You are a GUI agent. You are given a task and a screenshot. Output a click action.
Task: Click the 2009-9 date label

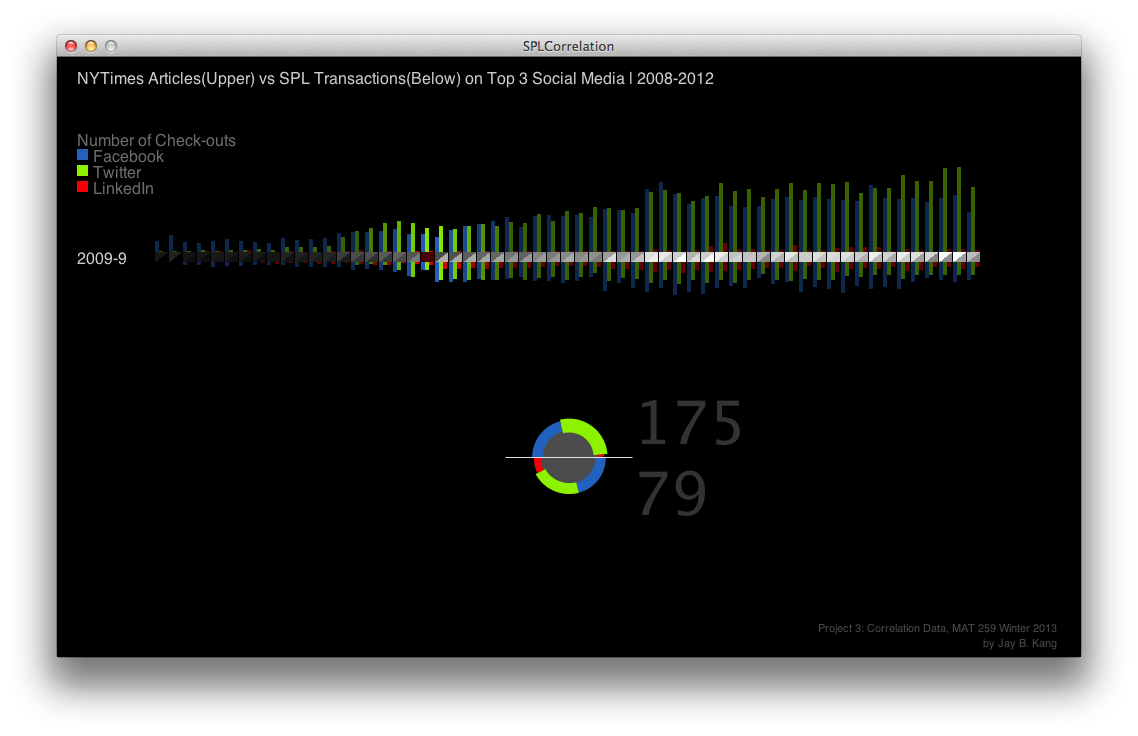pos(101,259)
